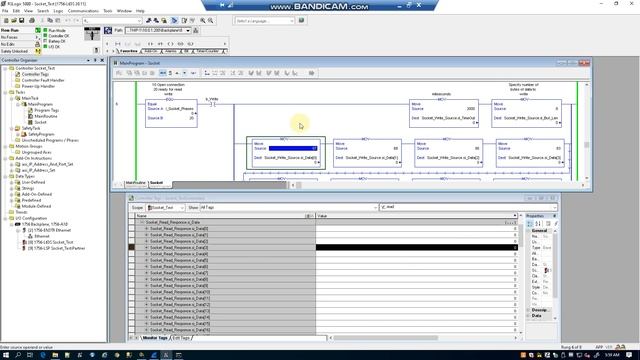Open the Scope dropdown in Controller Tags

click(182, 208)
